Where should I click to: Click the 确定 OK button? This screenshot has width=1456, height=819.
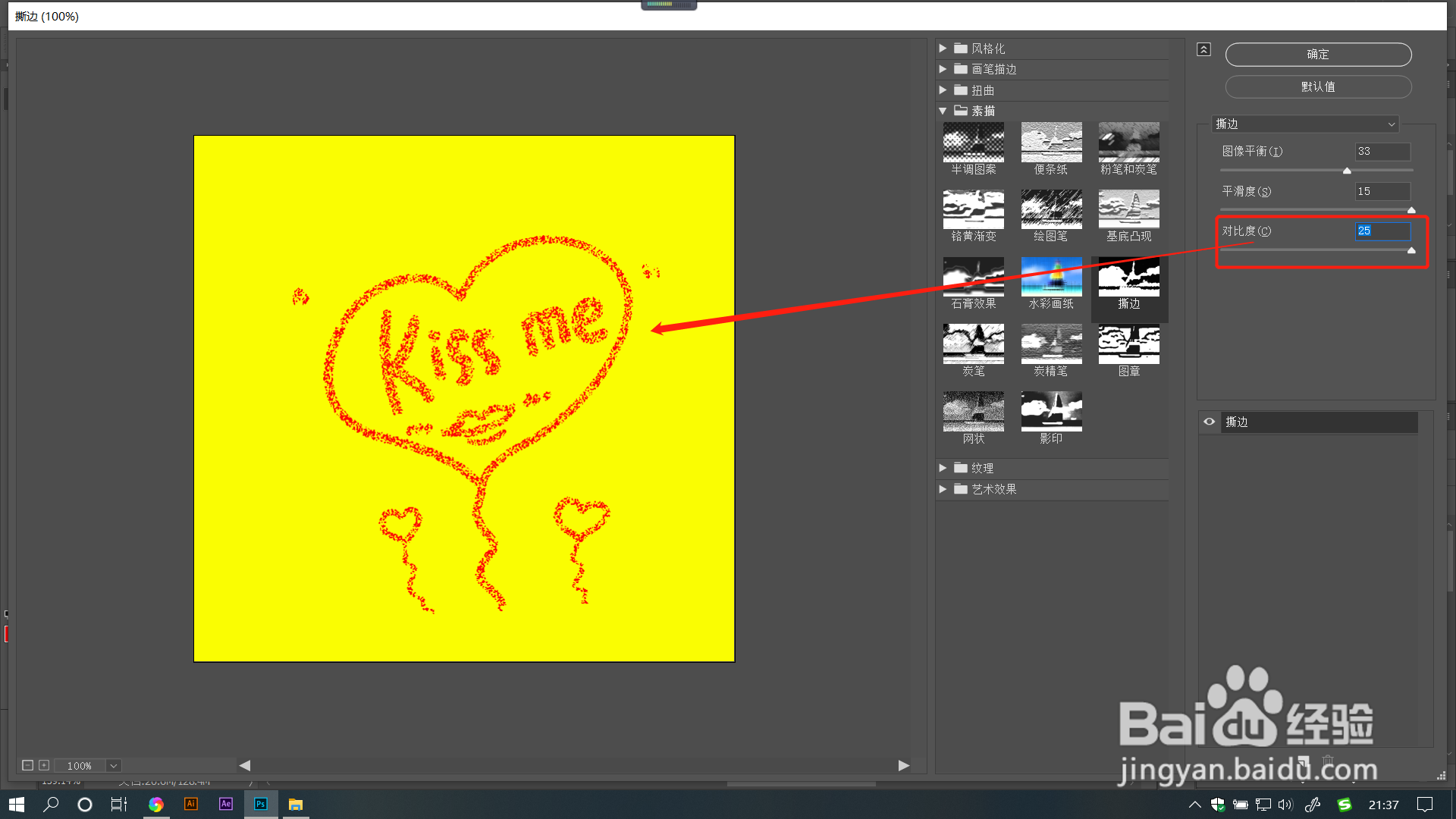pyautogui.click(x=1318, y=55)
